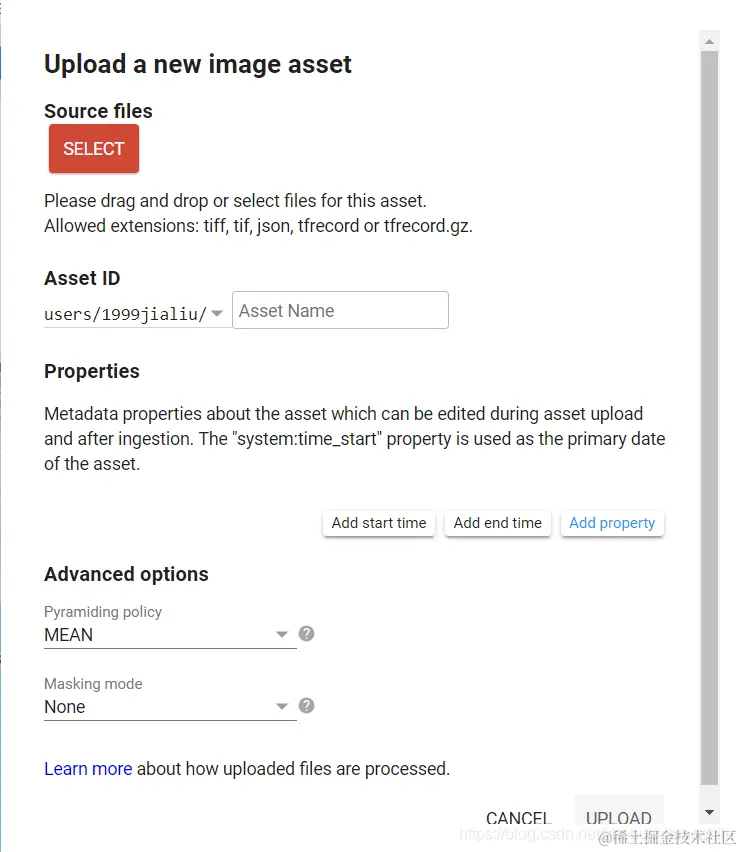
Task: Click the red SELECT source files button
Action: click(x=93, y=148)
